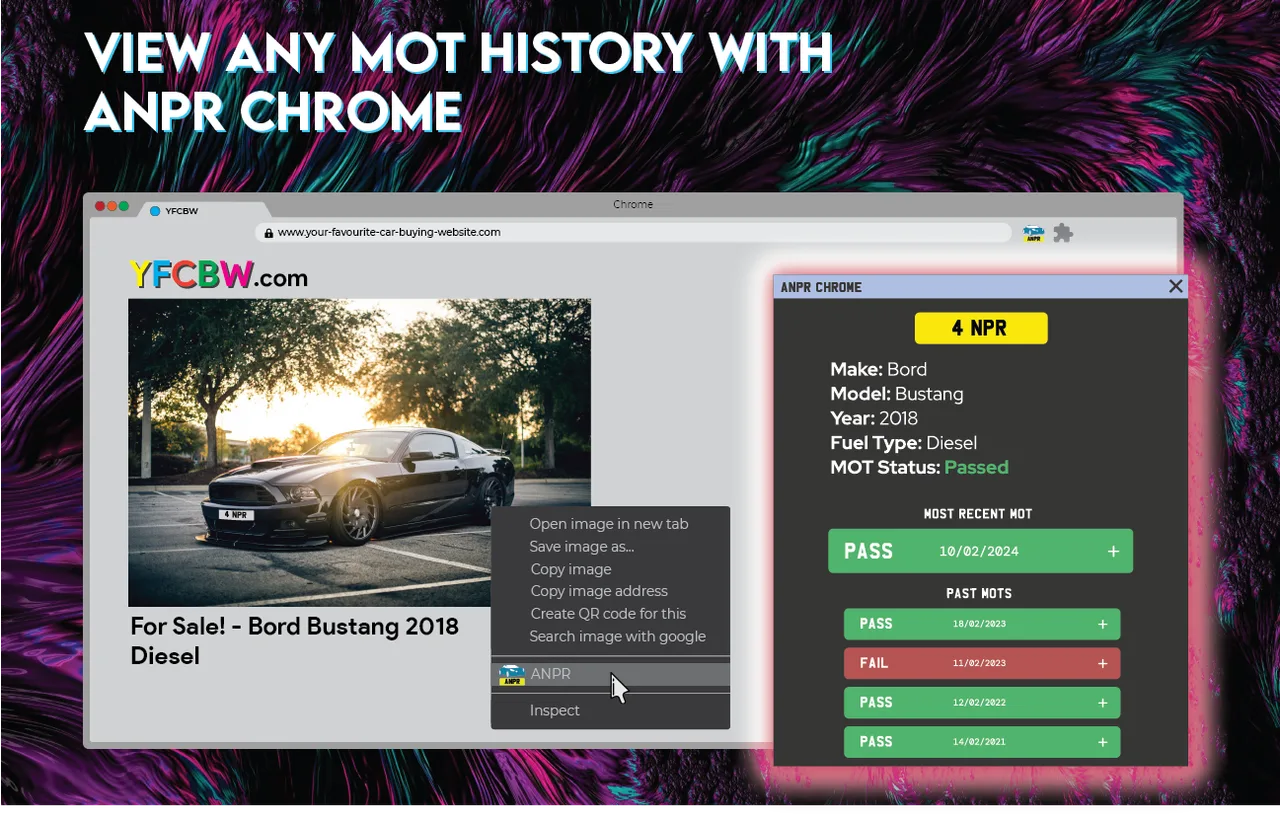Expand the PASS 18/02/2023 MOT entry

(x=1103, y=624)
